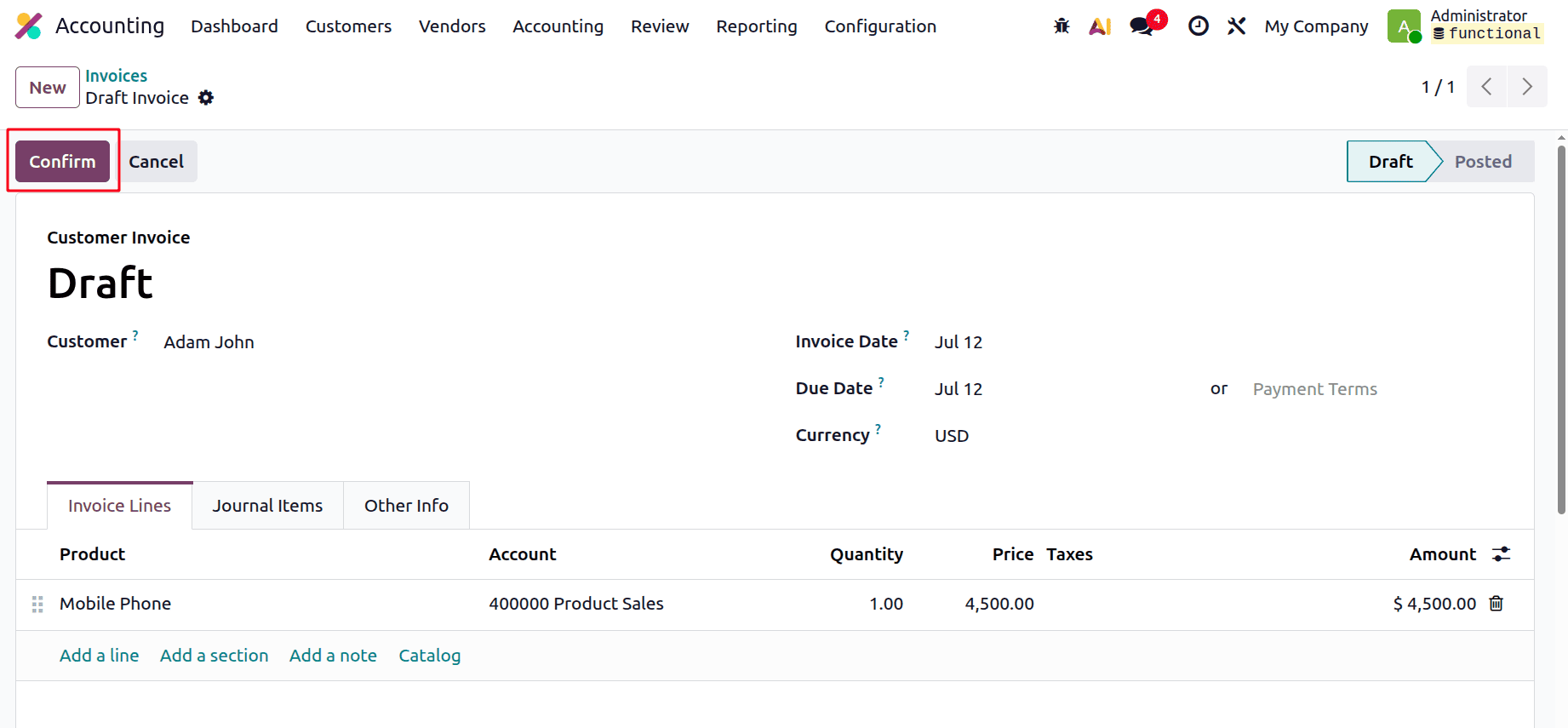1568x728 pixels.
Task: Confirm the draft invoice
Action: tap(62, 162)
